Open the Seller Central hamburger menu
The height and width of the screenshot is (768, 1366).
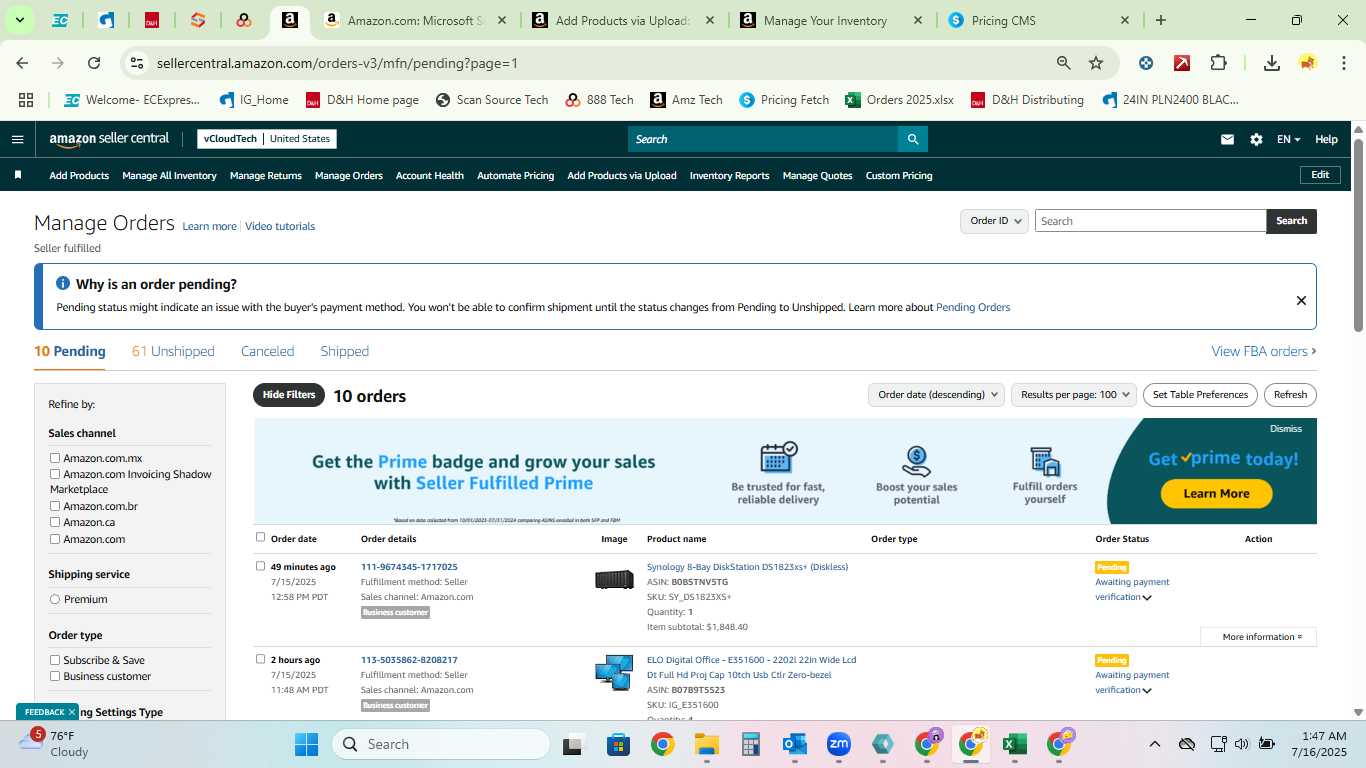click(17, 139)
